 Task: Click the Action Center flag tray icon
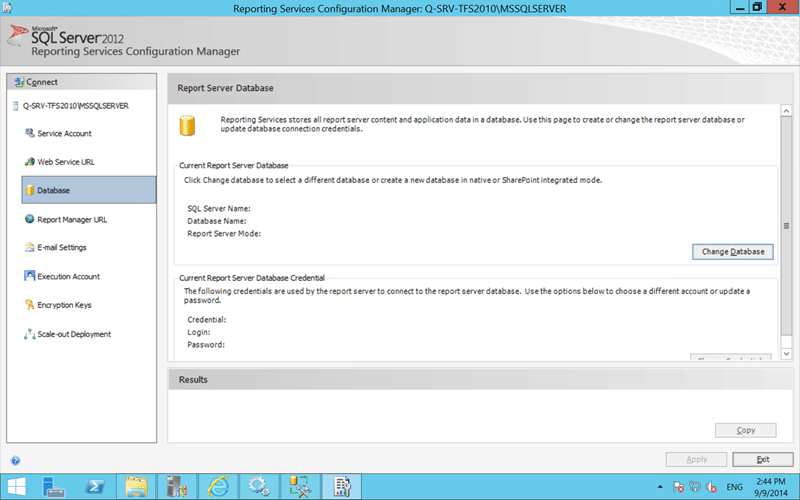pos(678,487)
